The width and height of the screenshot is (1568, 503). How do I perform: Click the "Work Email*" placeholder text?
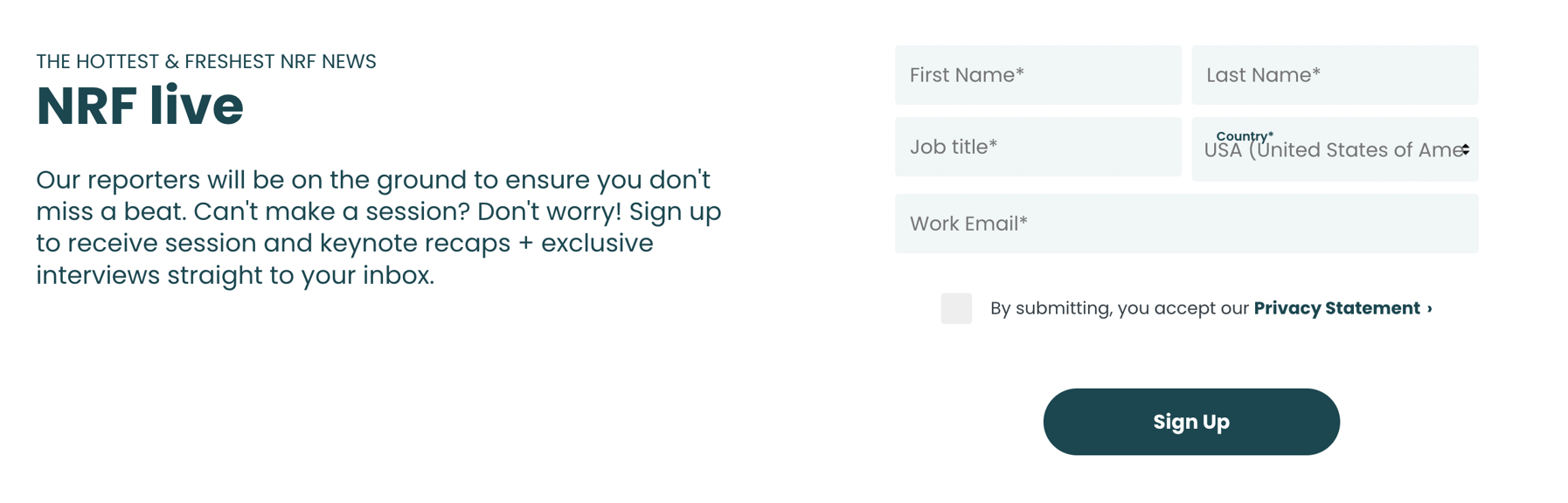tap(968, 224)
